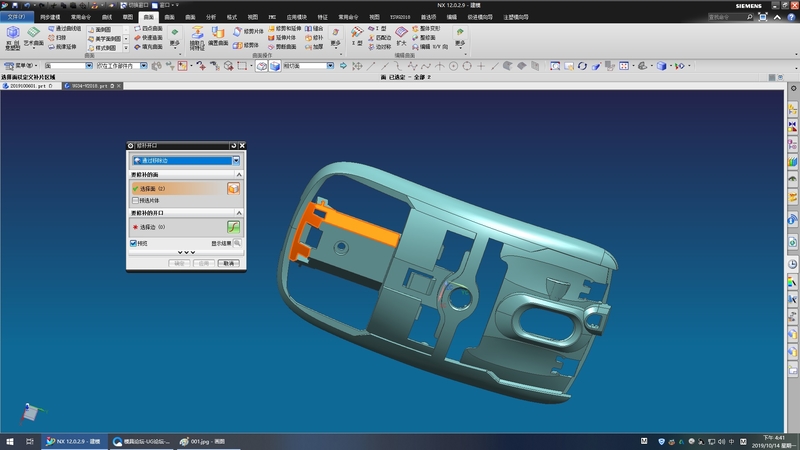This screenshot has width=800, height=450.
Task: Click the help question mark icon
Action: pos(791,17)
